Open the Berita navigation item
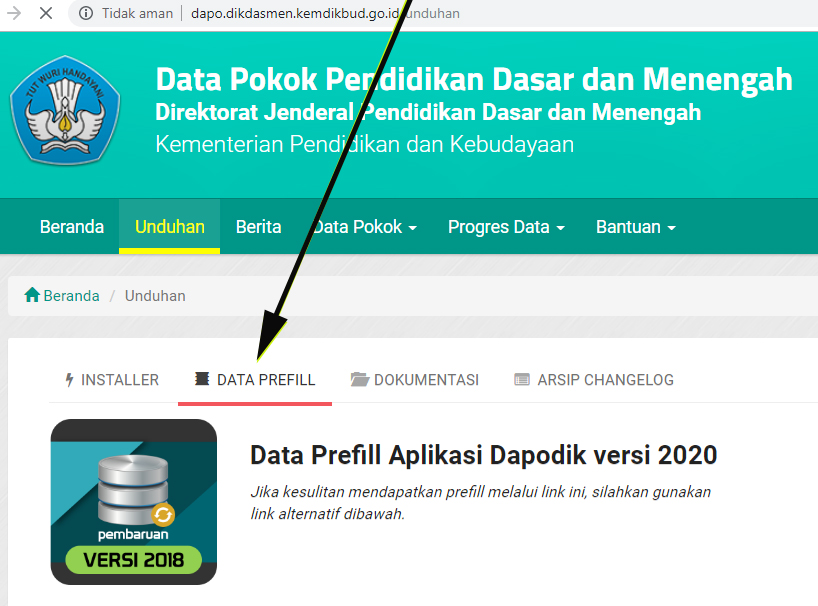The image size is (818, 606). click(x=258, y=227)
